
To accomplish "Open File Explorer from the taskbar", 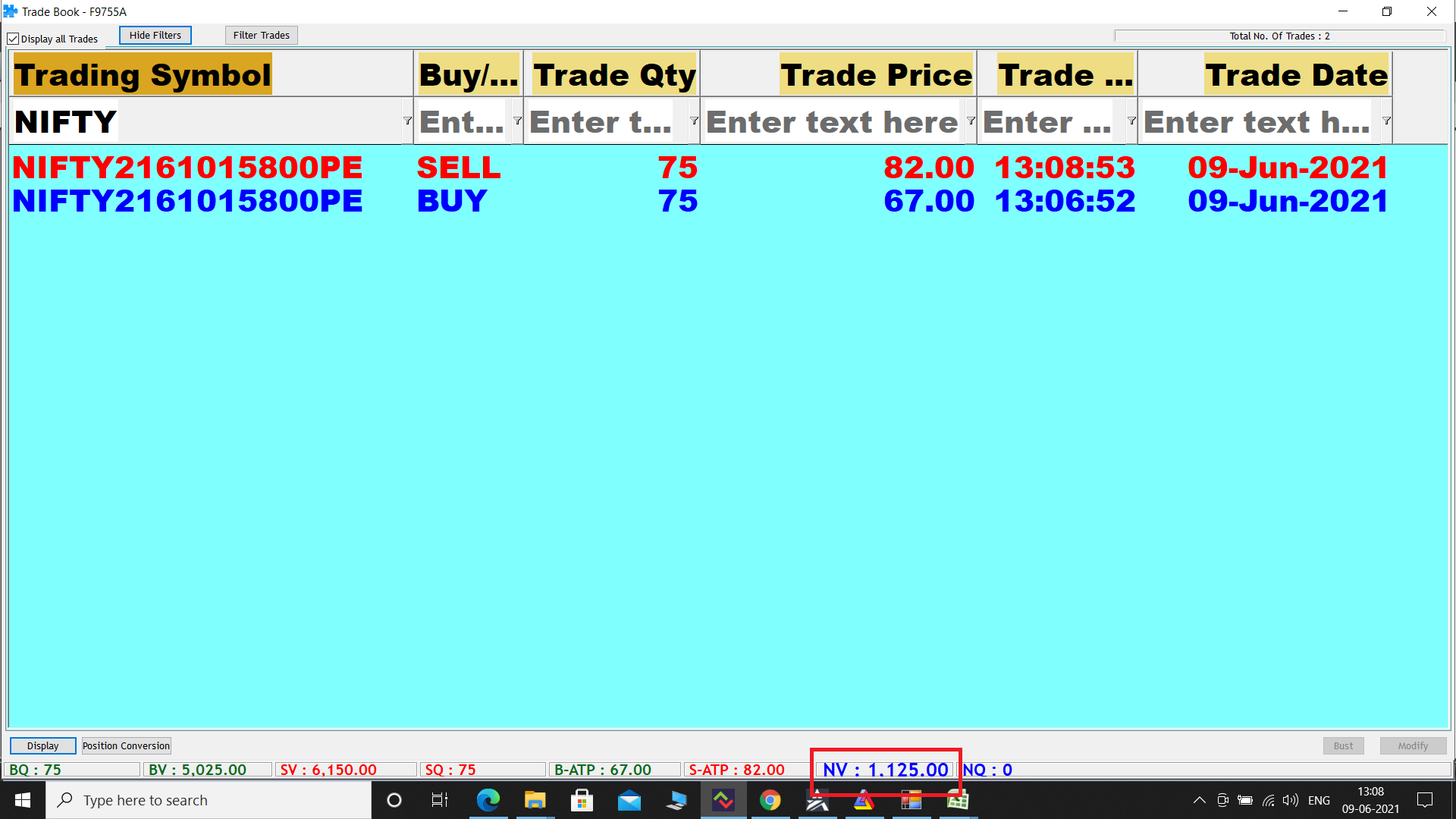I will tap(535, 800).
